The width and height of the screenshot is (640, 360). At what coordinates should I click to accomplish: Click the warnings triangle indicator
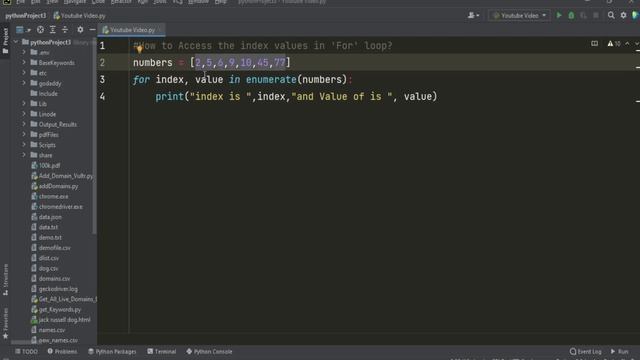613,44
